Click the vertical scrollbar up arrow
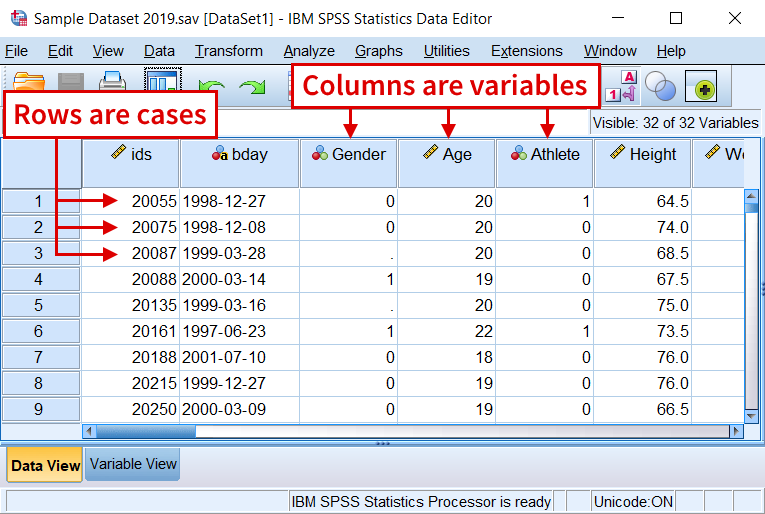Image resolution: width=765 pixels, height=514 pixels. click(x=752, y=196)
